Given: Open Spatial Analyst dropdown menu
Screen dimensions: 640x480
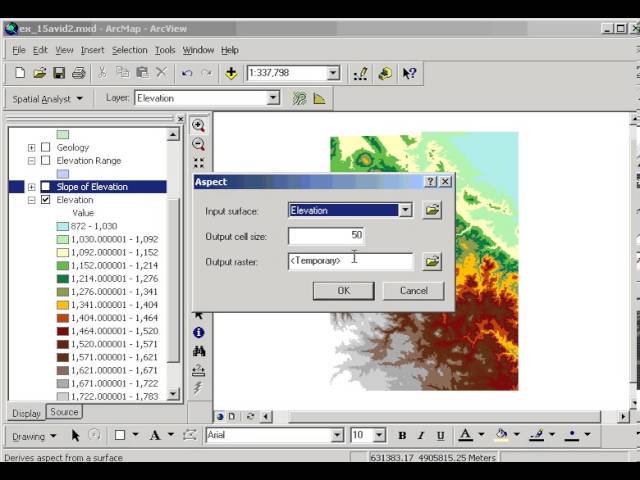Looking at the screenshot, I should (x=47, y=99).
